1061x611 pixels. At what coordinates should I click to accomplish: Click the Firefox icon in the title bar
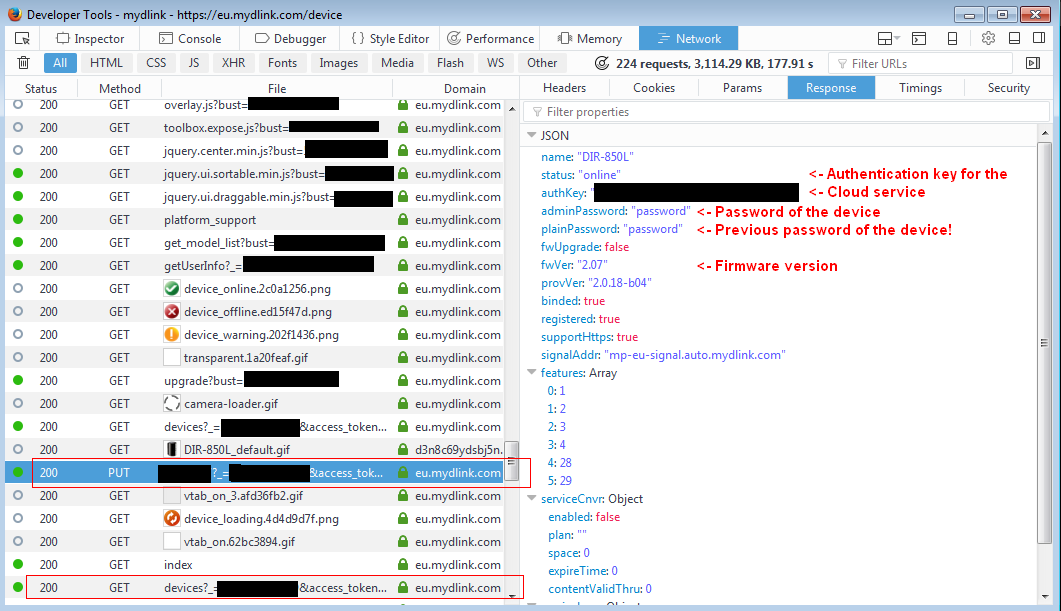[x=14, y=14]
